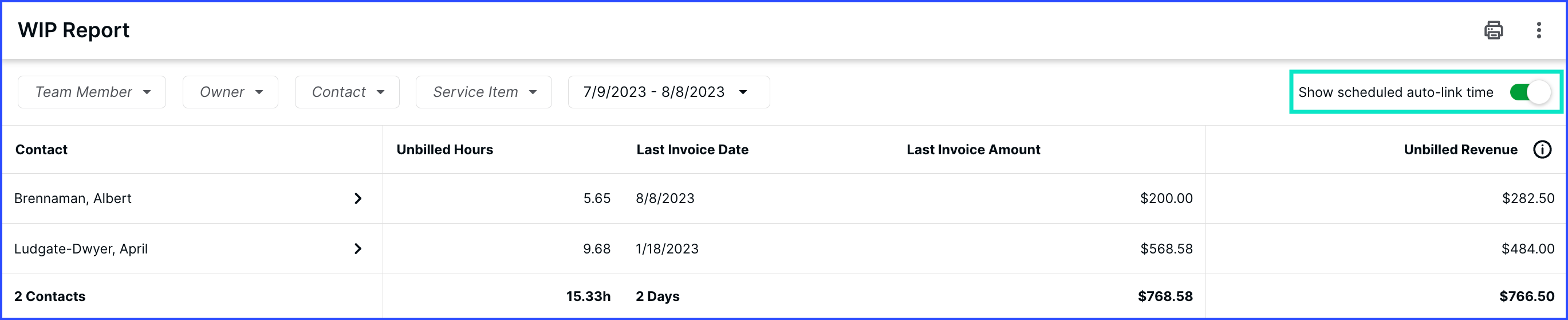
Task: Click the $282.50 unbilled revenue cell
Action: click(1528, 198)
